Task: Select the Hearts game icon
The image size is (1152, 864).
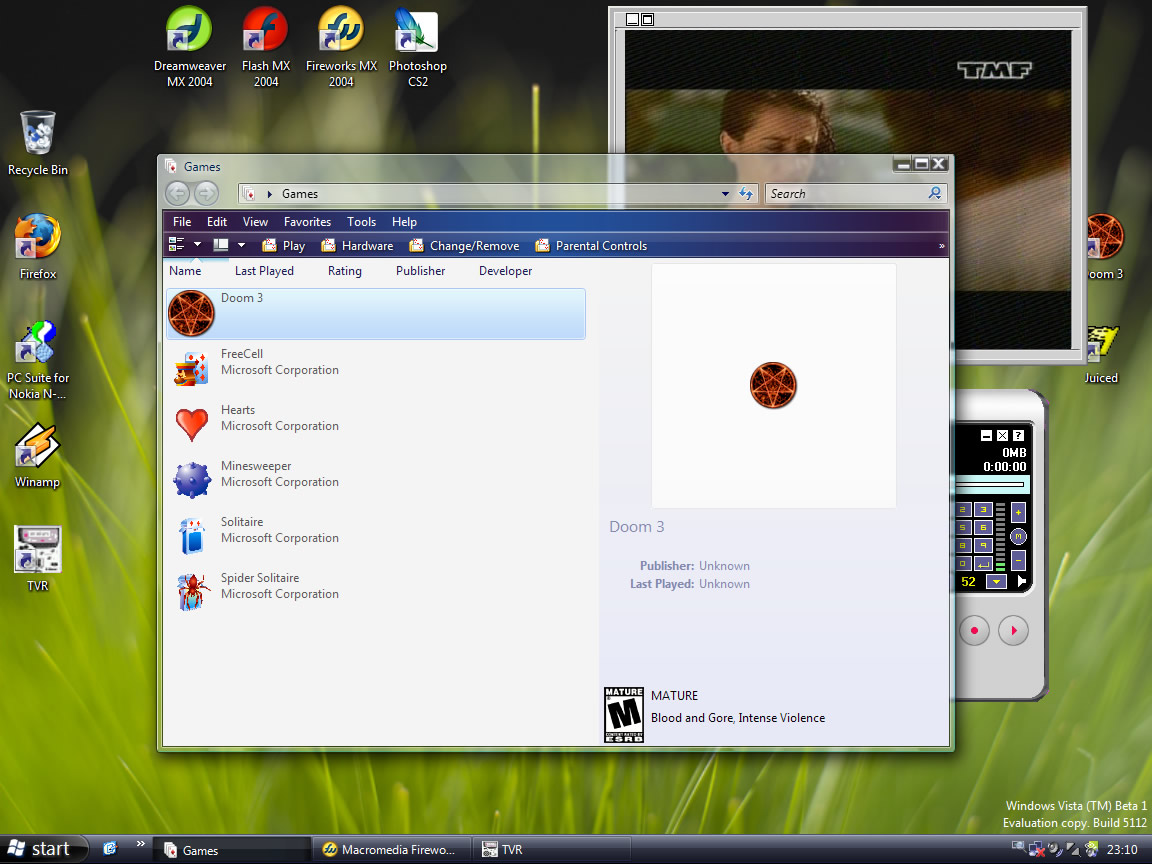Action: pyautogui.click(x=191, y=425)
